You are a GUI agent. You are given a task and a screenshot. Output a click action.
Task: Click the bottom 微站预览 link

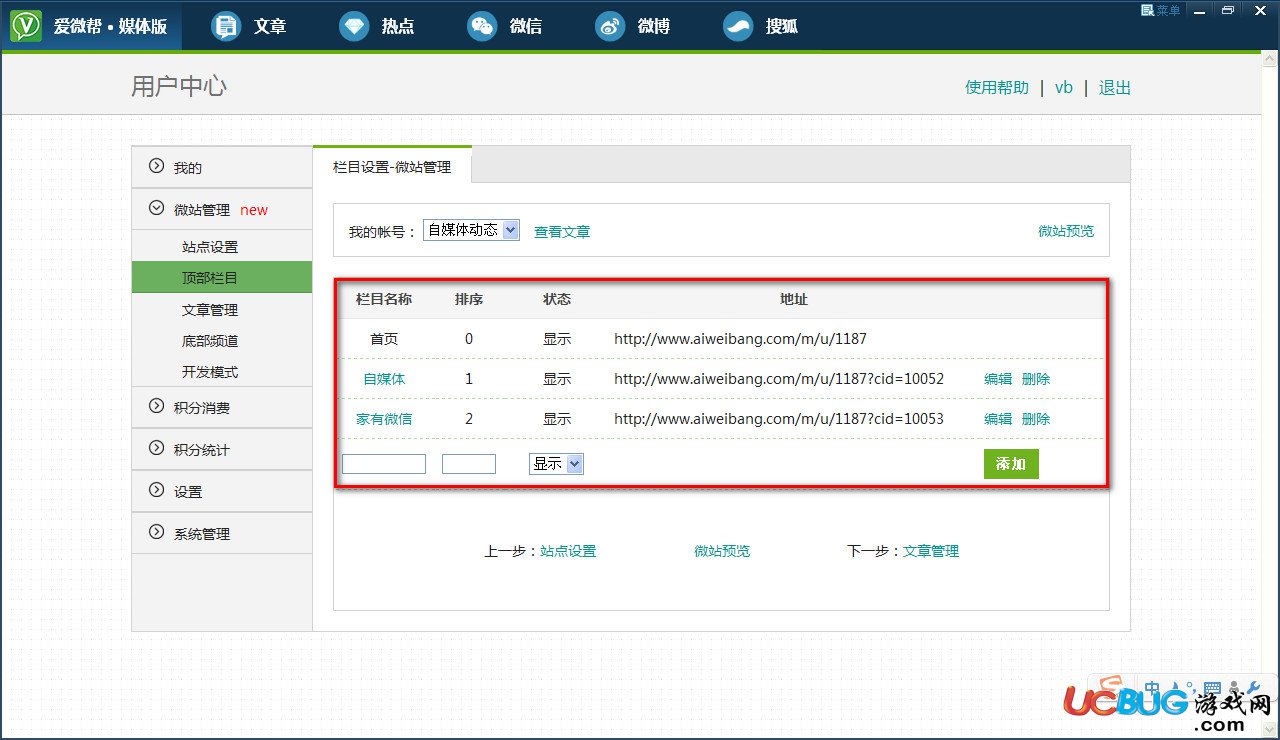(x=722, y=551)
